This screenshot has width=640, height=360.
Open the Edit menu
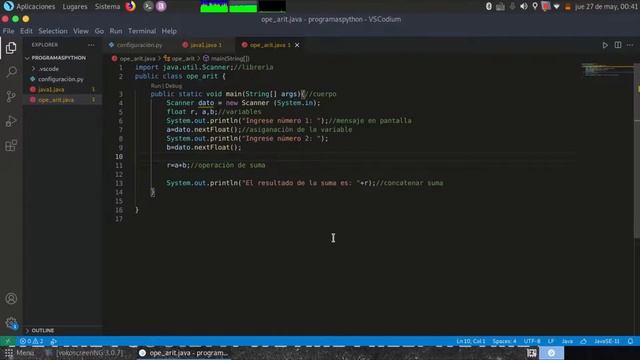pos(26,31)
